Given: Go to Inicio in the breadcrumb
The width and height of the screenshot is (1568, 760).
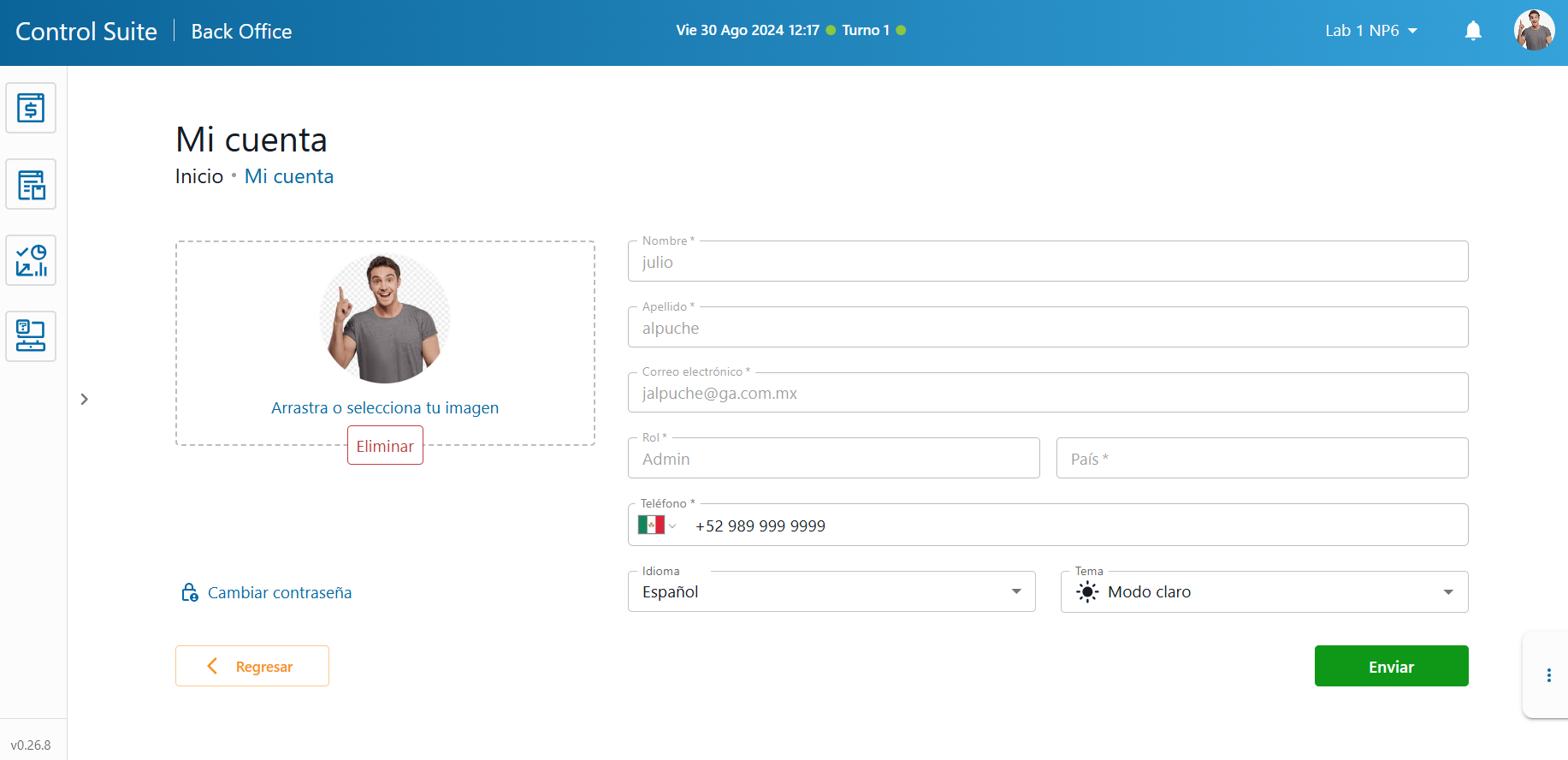Looking at the screenshot, I should [x=198, y=176].
